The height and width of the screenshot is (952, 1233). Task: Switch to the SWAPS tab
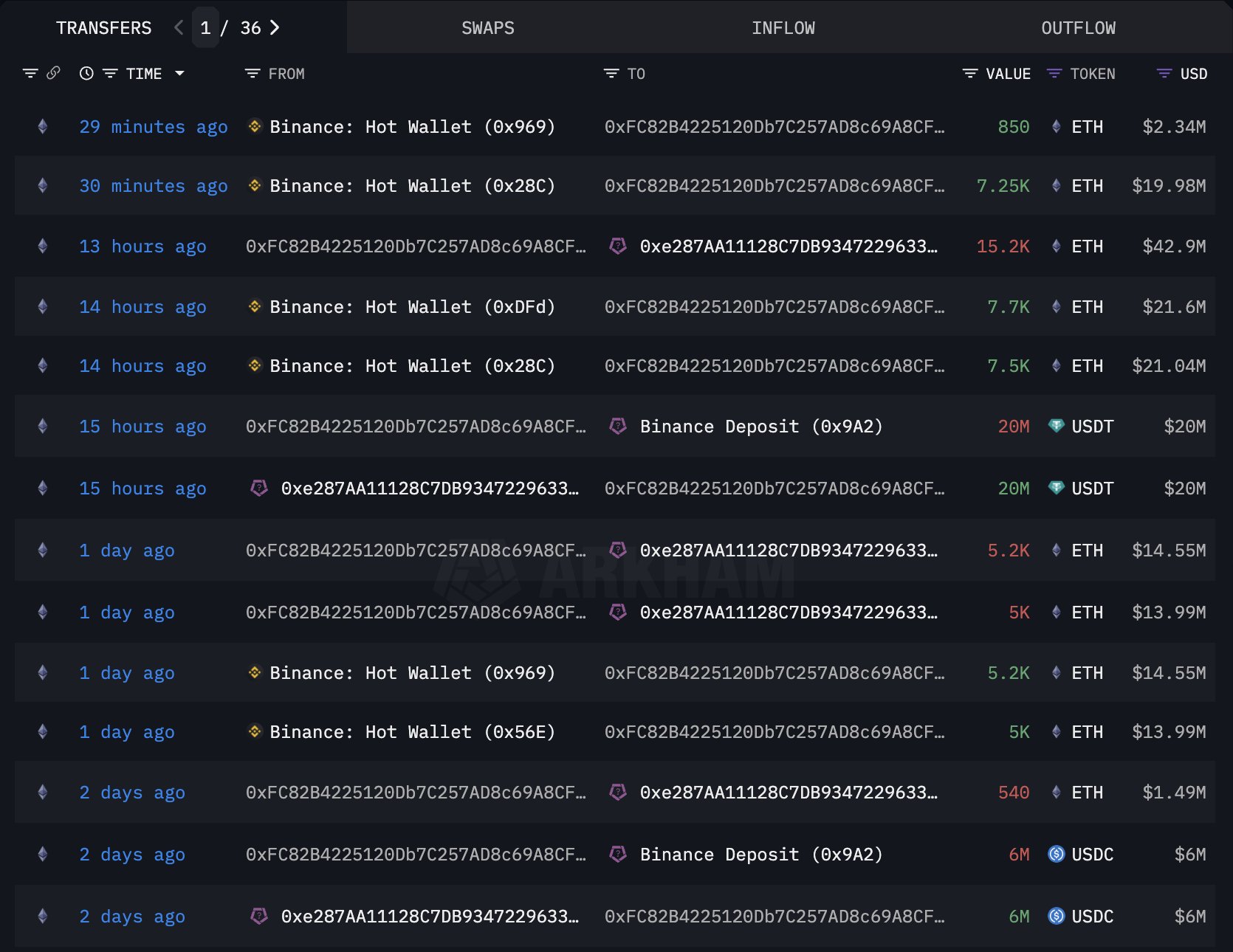tap(487, 28)
